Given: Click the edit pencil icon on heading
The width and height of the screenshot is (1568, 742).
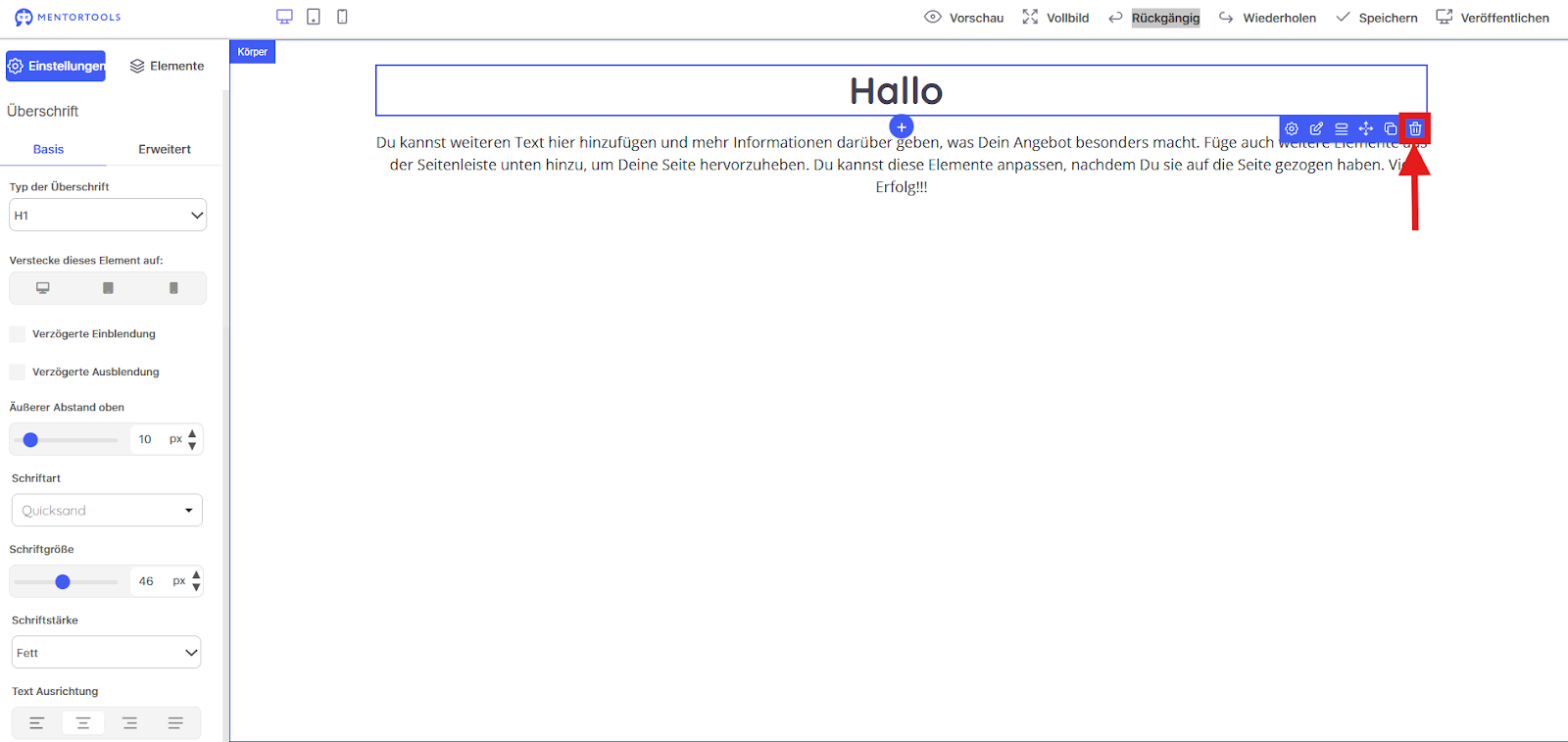Looking at the screenshot, I should coord(1316,128).
